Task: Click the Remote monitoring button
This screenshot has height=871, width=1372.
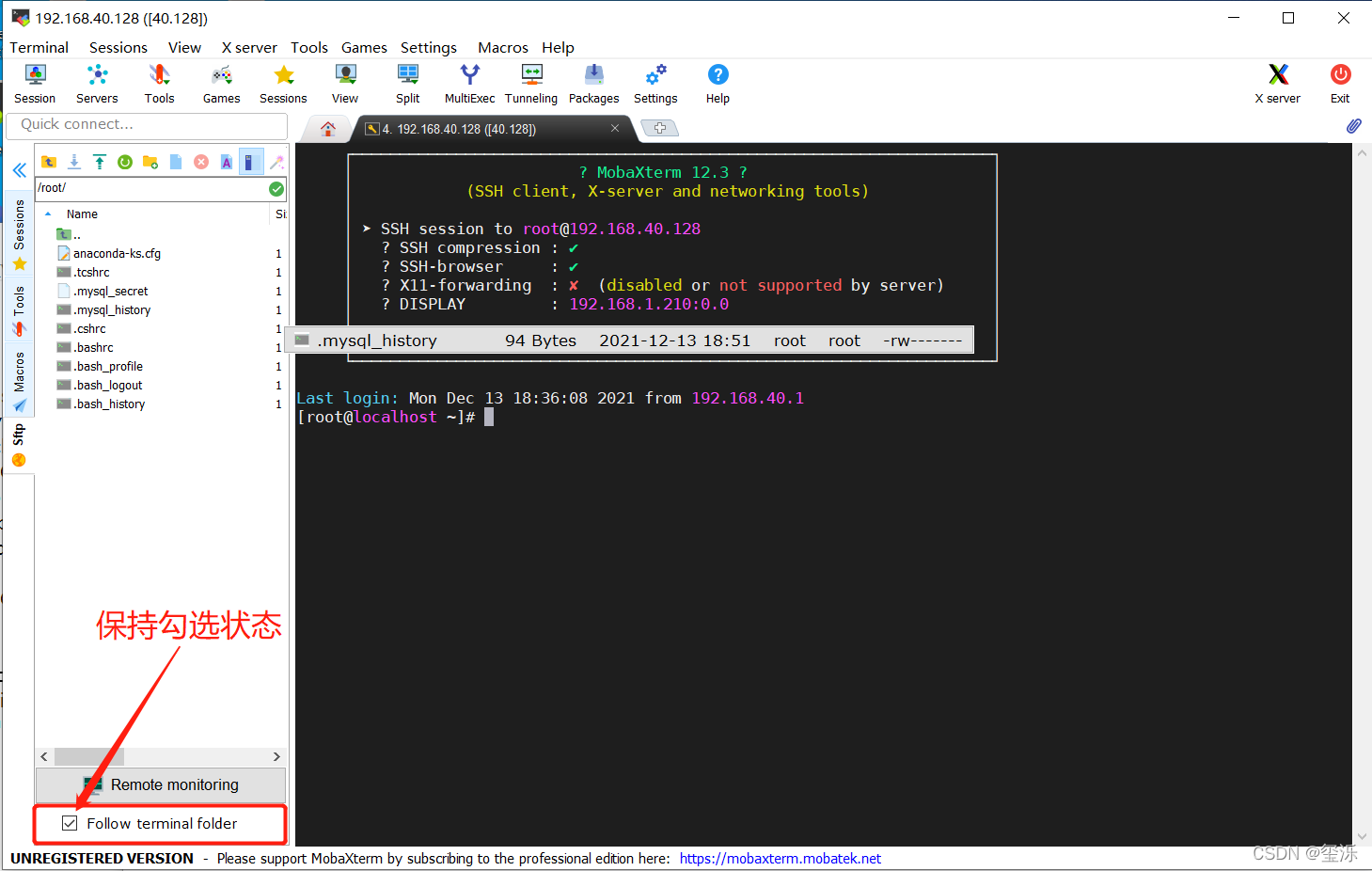Action: [161, 784]
